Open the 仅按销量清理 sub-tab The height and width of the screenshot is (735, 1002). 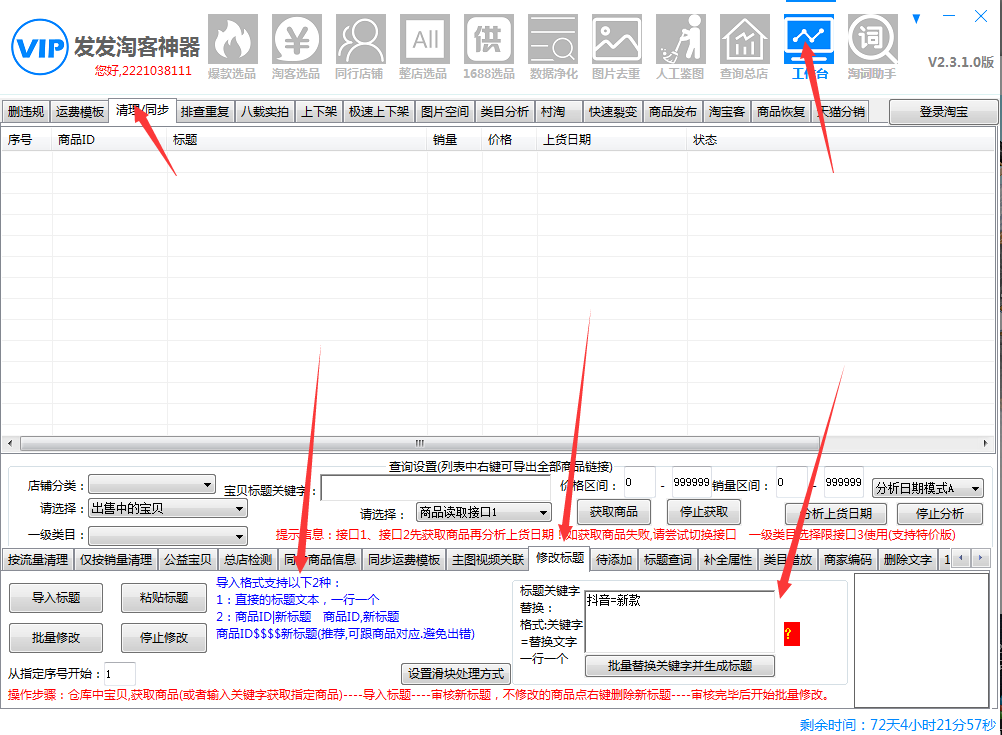[x=116, y=560]
